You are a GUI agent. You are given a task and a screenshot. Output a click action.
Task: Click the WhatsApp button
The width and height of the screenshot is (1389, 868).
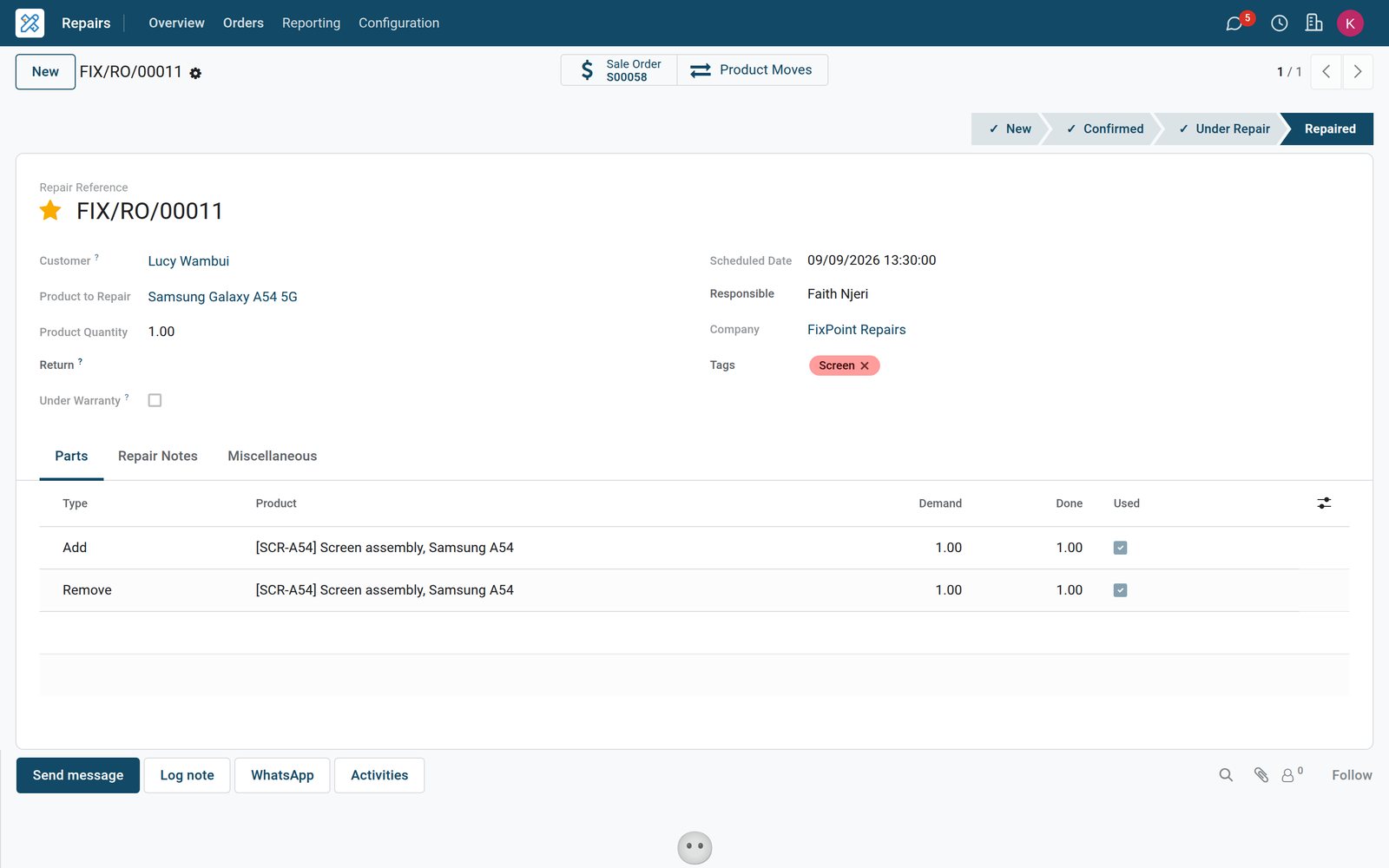click(x=282, y=775)
